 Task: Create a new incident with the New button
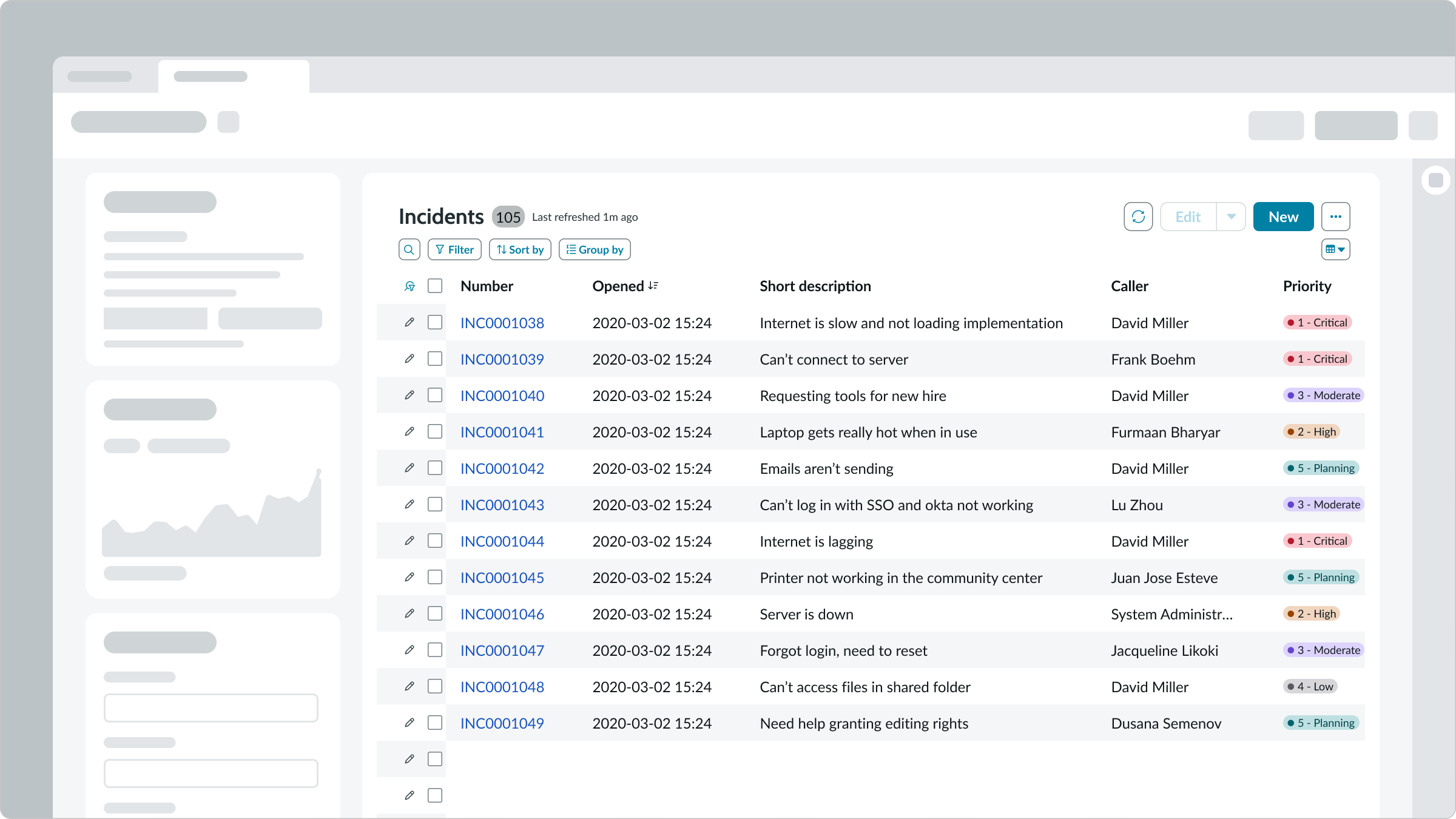click(x=1282, y=217)
